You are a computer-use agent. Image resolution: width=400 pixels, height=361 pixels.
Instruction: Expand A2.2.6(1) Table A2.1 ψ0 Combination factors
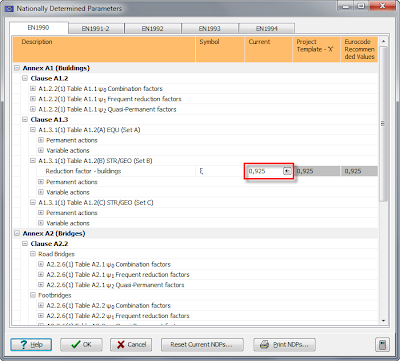pyautogui.click(x=41, y=264)
